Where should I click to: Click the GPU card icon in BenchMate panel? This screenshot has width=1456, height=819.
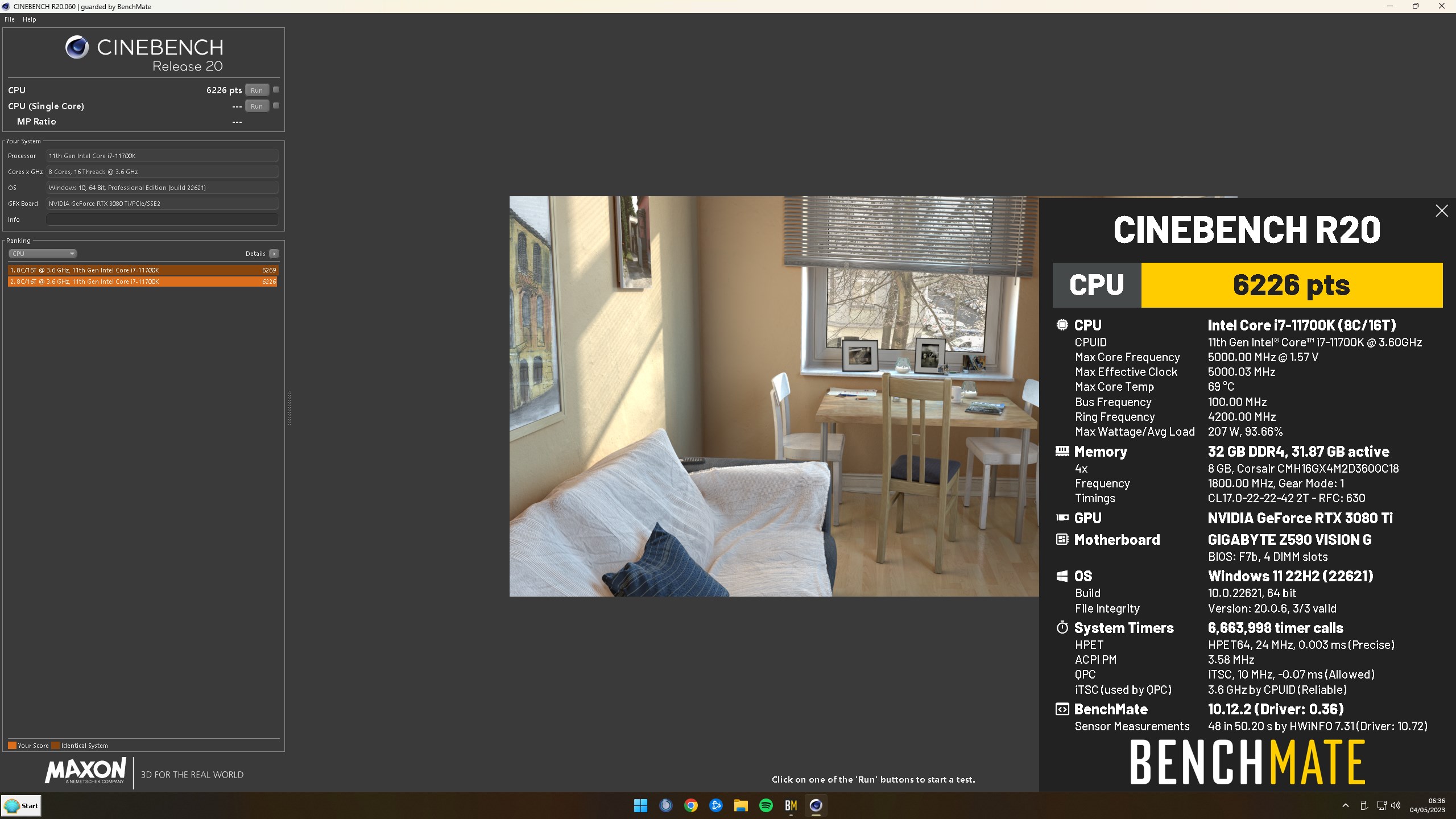coord(1062,518)
